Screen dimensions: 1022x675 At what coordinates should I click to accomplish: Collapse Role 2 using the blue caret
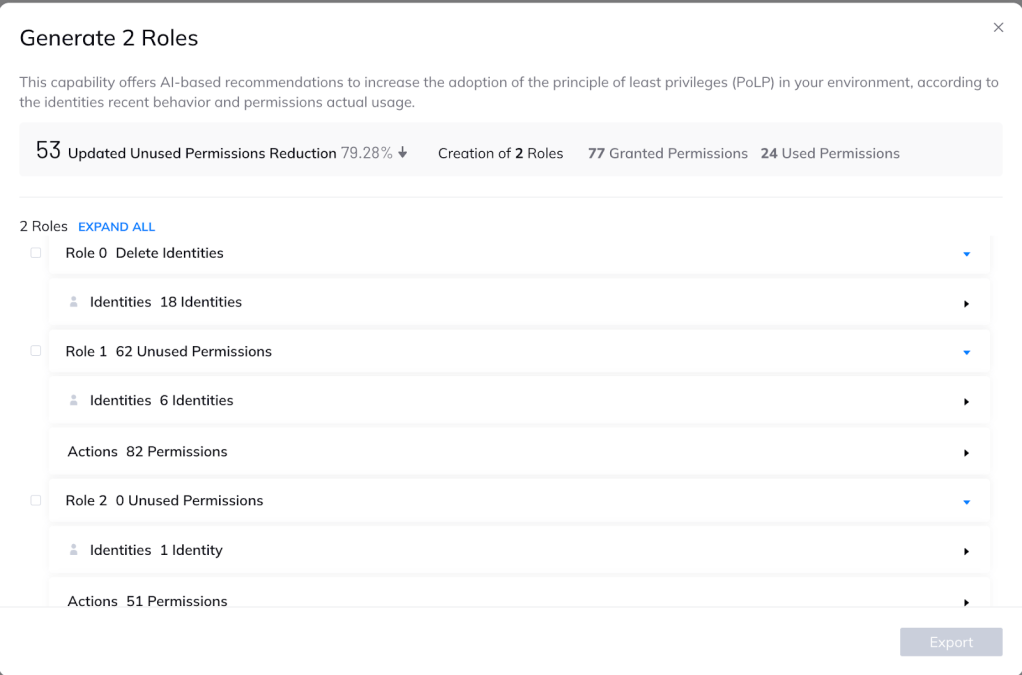(967, 502)
